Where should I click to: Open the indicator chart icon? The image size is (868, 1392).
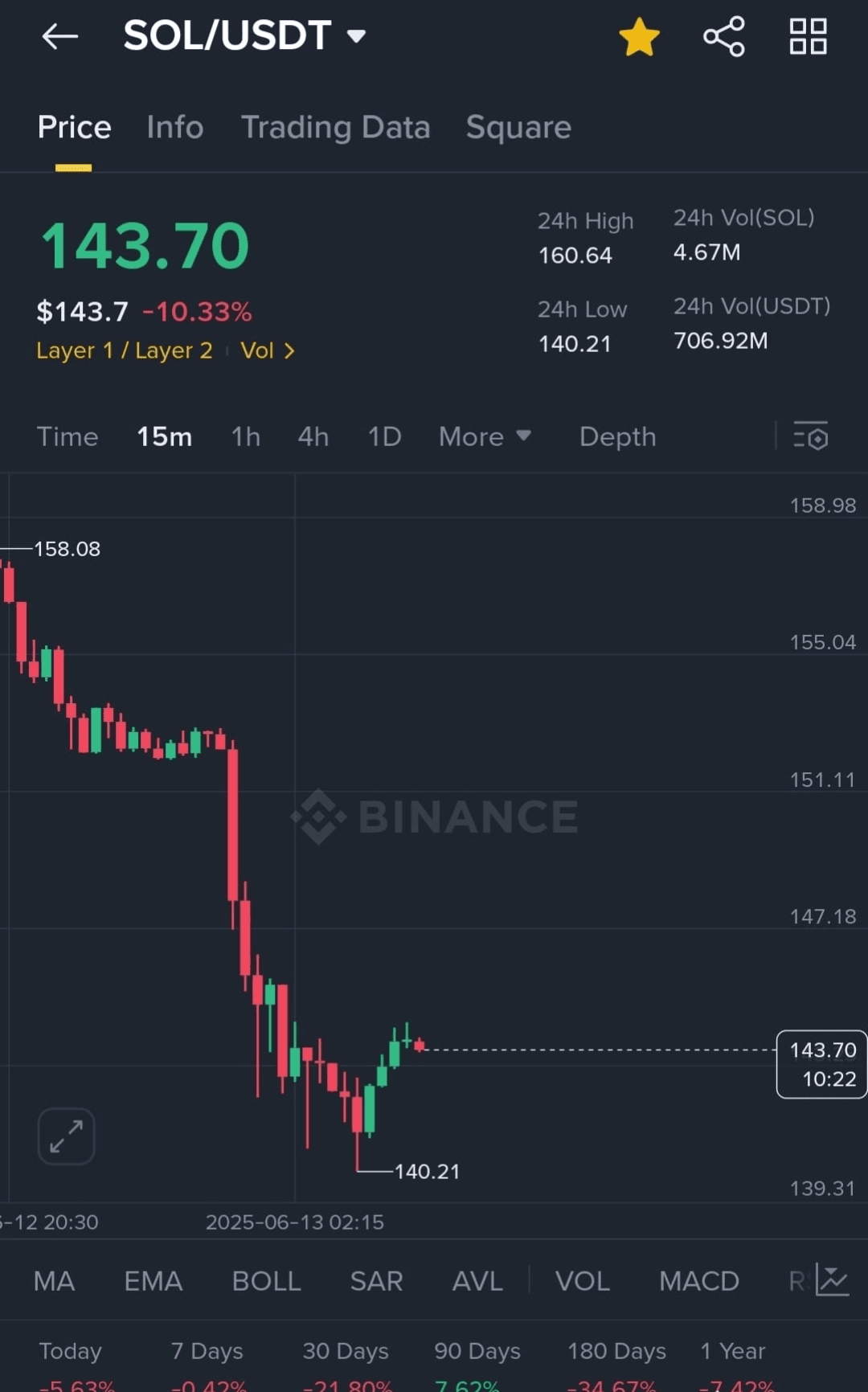click(x=833, y=1280)
